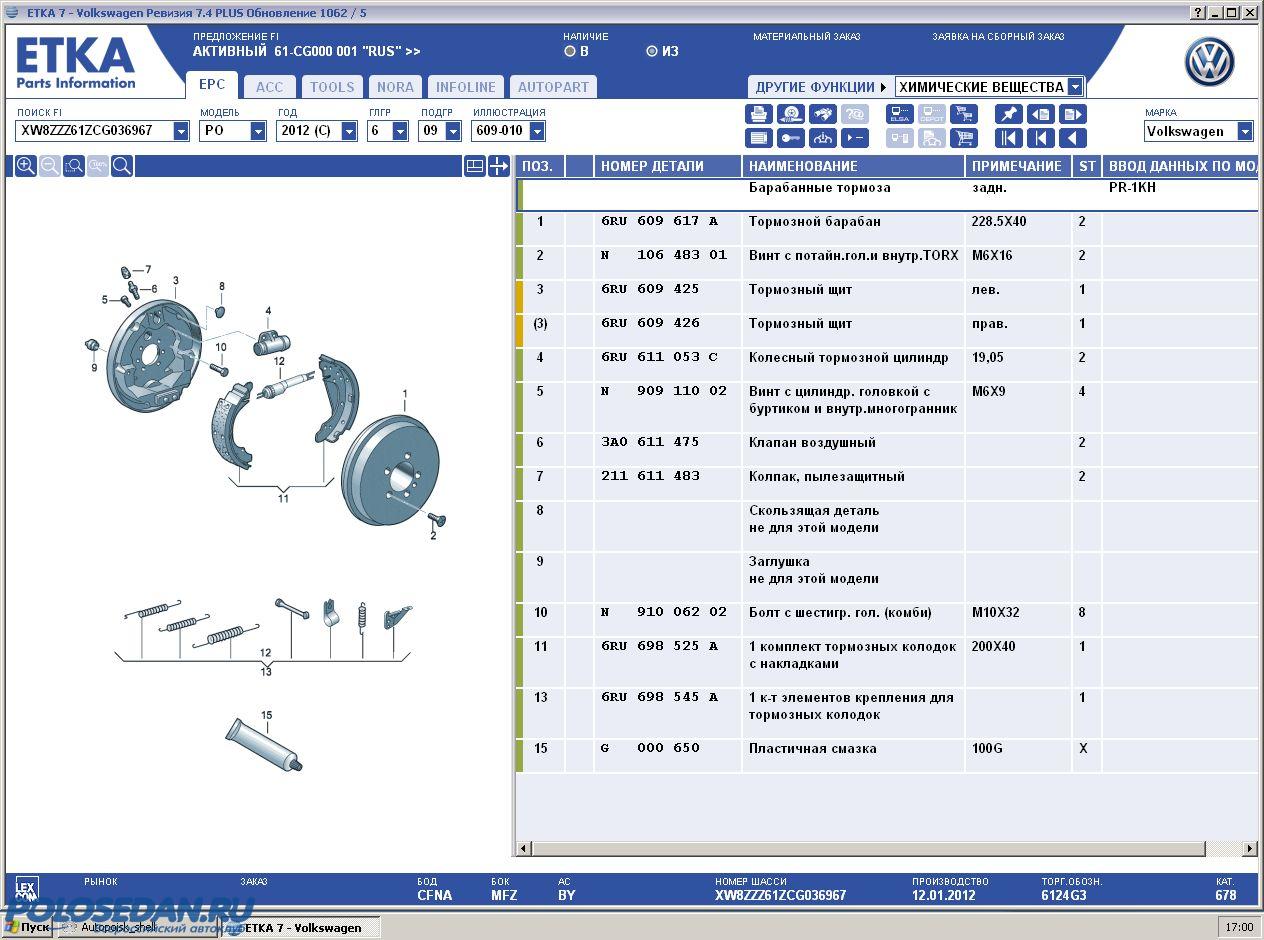Select part number 6RU 698 525 A
Screen dimensions: 1264x940
point(660,646)
